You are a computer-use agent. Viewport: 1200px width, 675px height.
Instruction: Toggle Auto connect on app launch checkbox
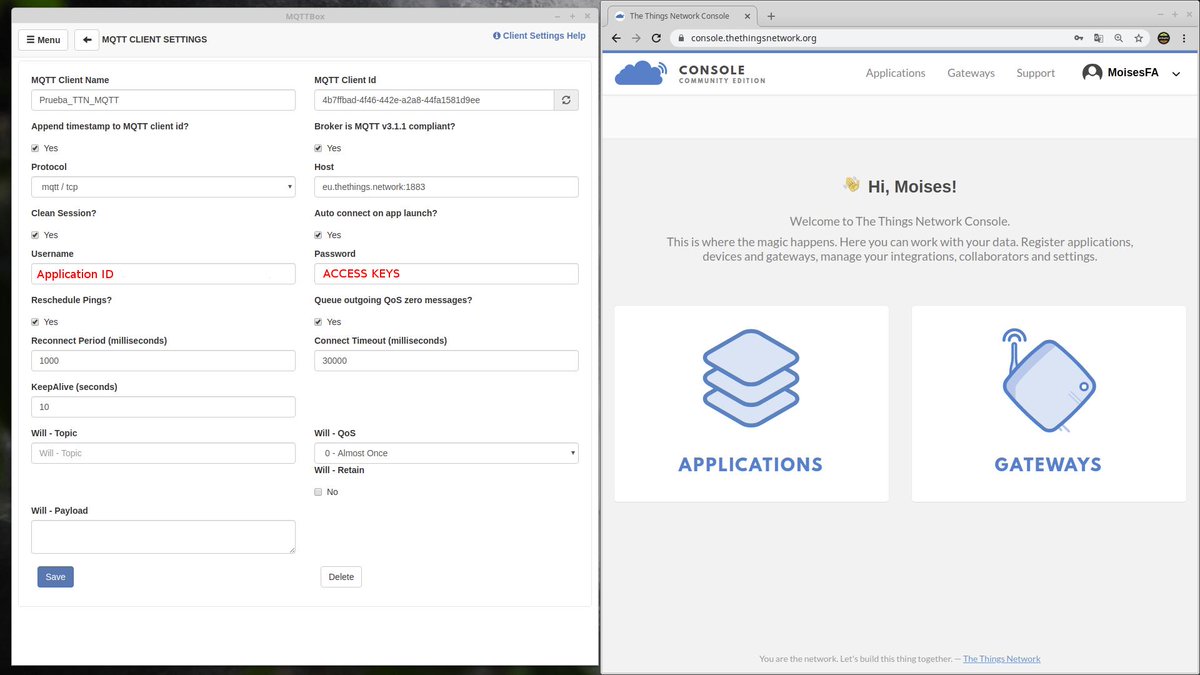point(319,235)
